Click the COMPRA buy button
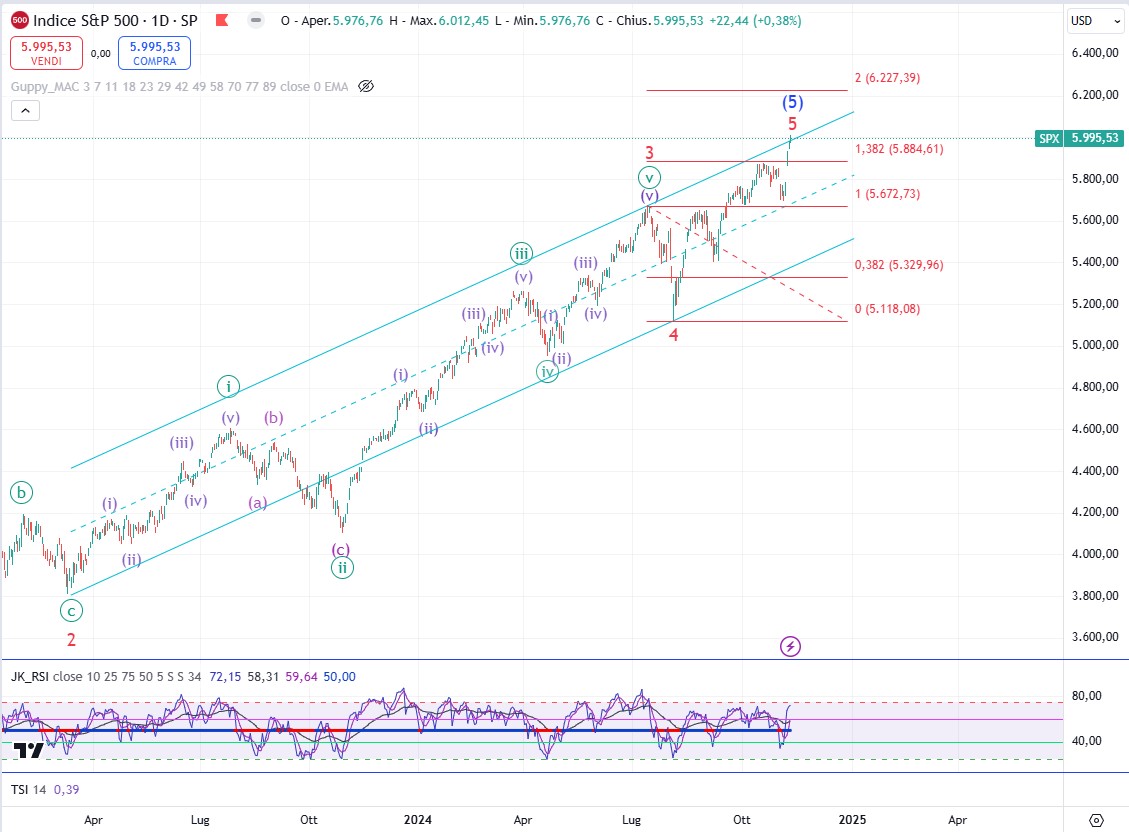This screenshot has height=832, width=1129. tap(154, 53)
